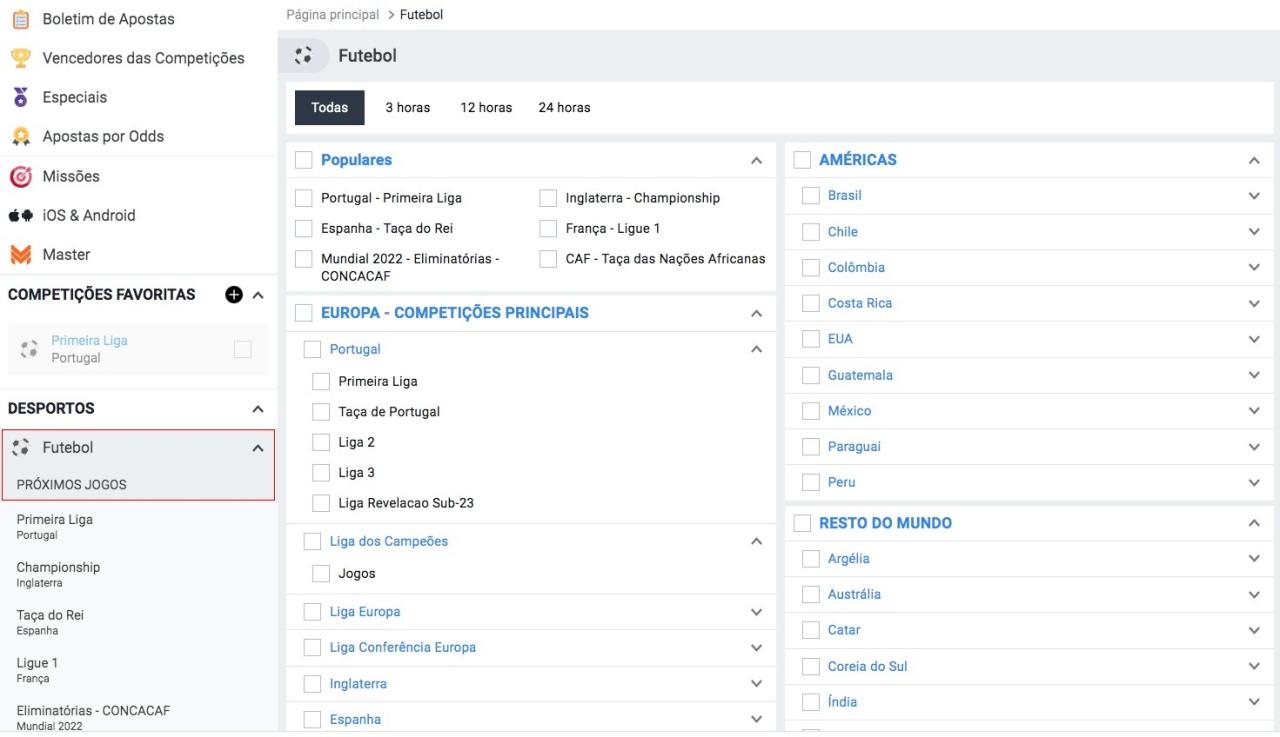Collapse the Futebol sports menu
This screenshot has height=737, width=1280.
tap(258, 449)
